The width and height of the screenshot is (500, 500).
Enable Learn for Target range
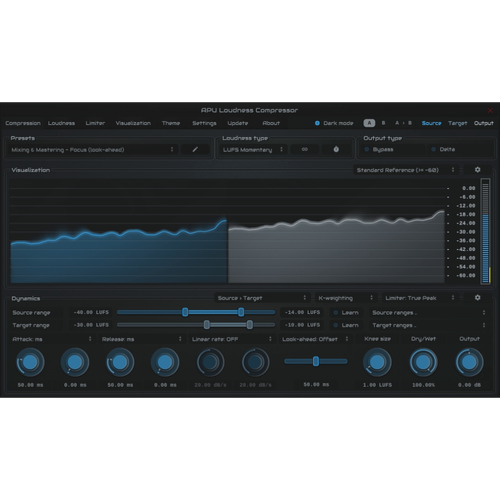(346, 325)
